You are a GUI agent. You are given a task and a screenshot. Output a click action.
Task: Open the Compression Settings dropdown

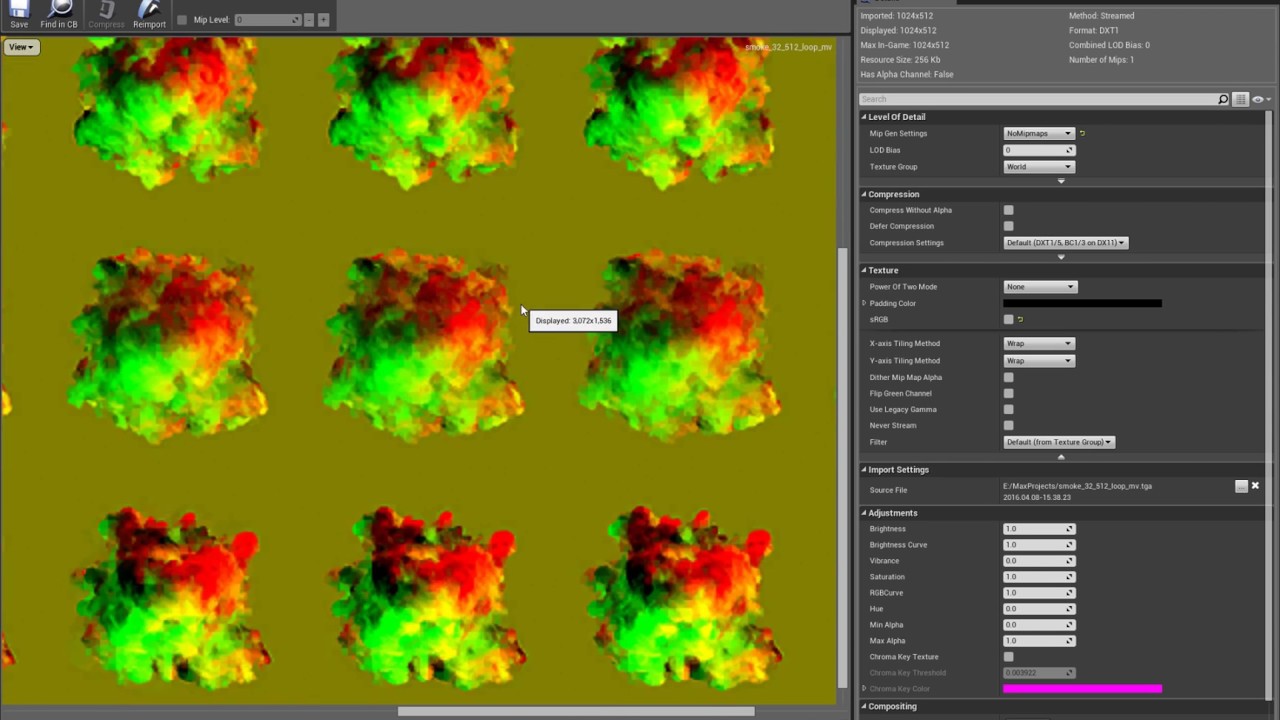pyautogui.click(x=1065, y=242)
